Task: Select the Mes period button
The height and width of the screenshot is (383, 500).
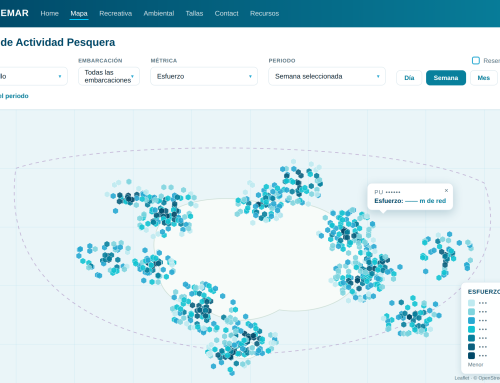Action: (x=484, y=78)
